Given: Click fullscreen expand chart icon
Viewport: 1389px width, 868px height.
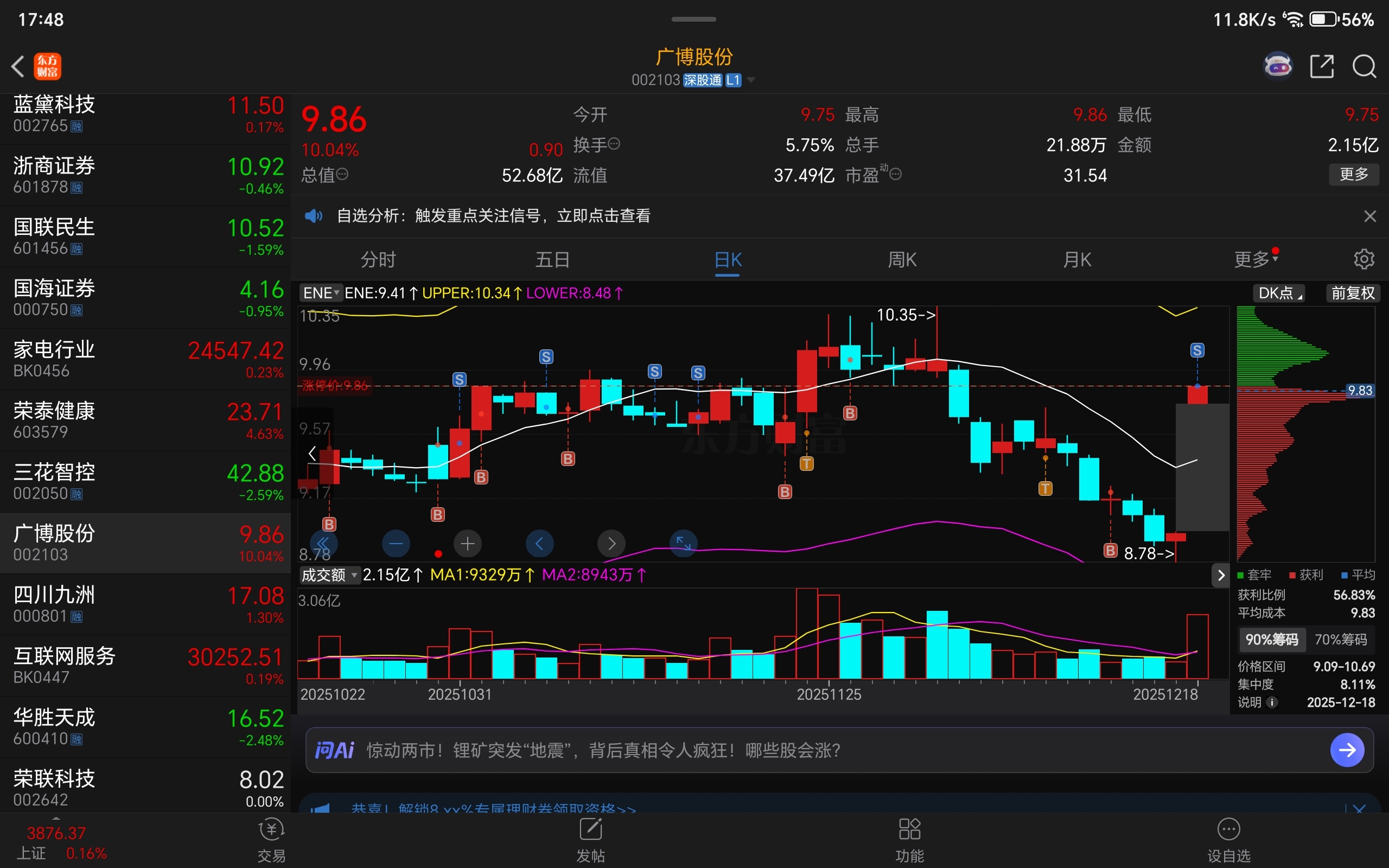Looking at the screenshot, I should point(684,543).
